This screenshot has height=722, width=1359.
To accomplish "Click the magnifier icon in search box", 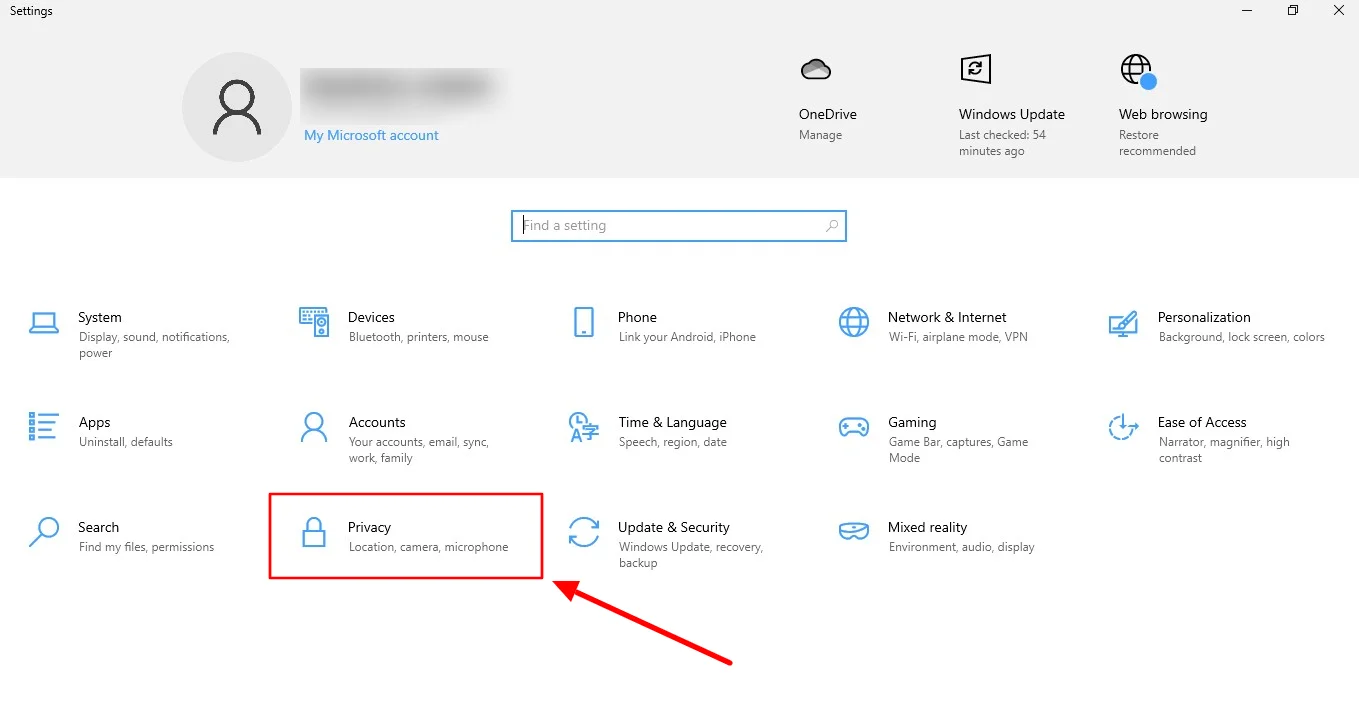I will pos(832,226).
